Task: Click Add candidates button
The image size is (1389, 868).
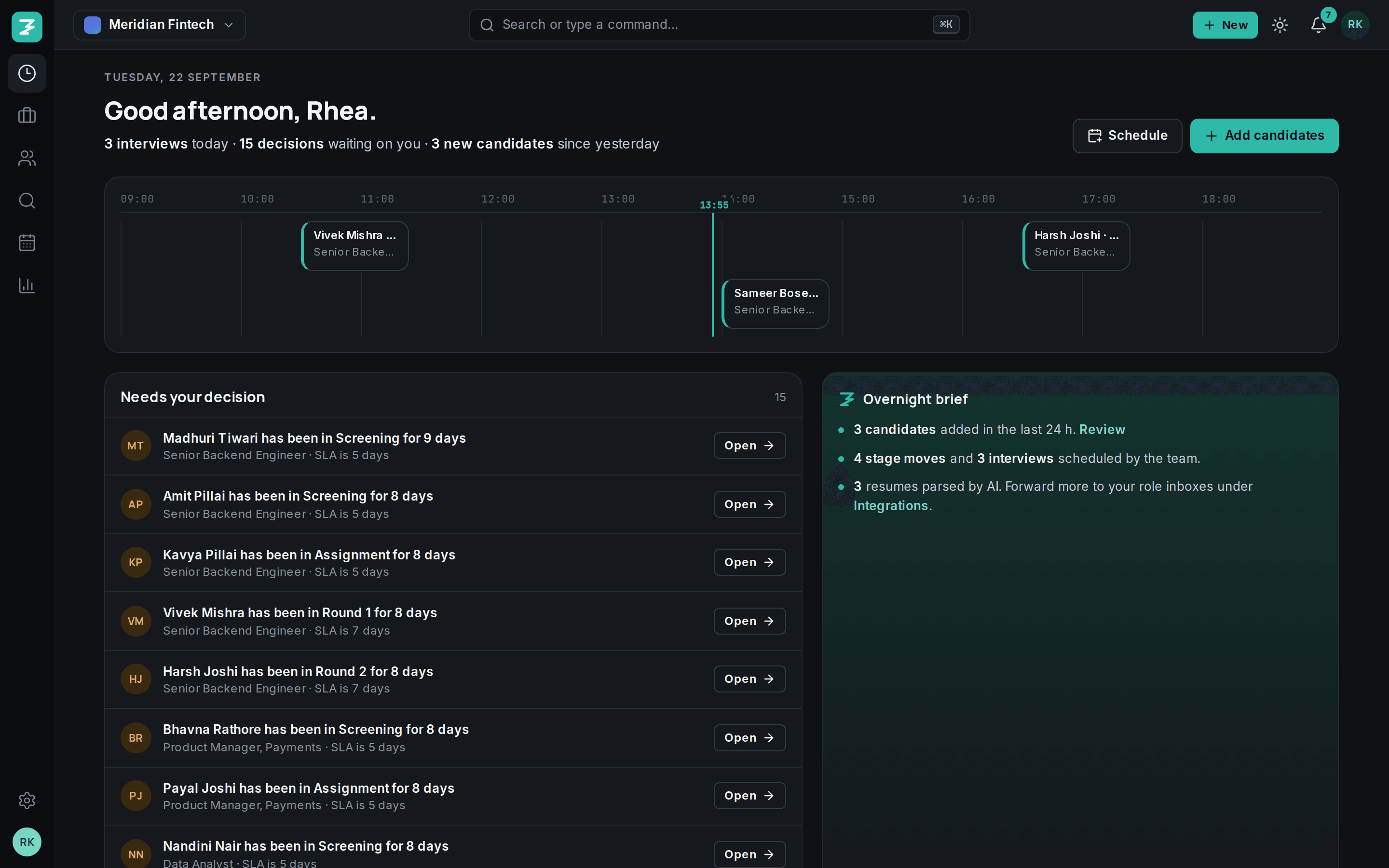Action: [x=1264, y=136]
